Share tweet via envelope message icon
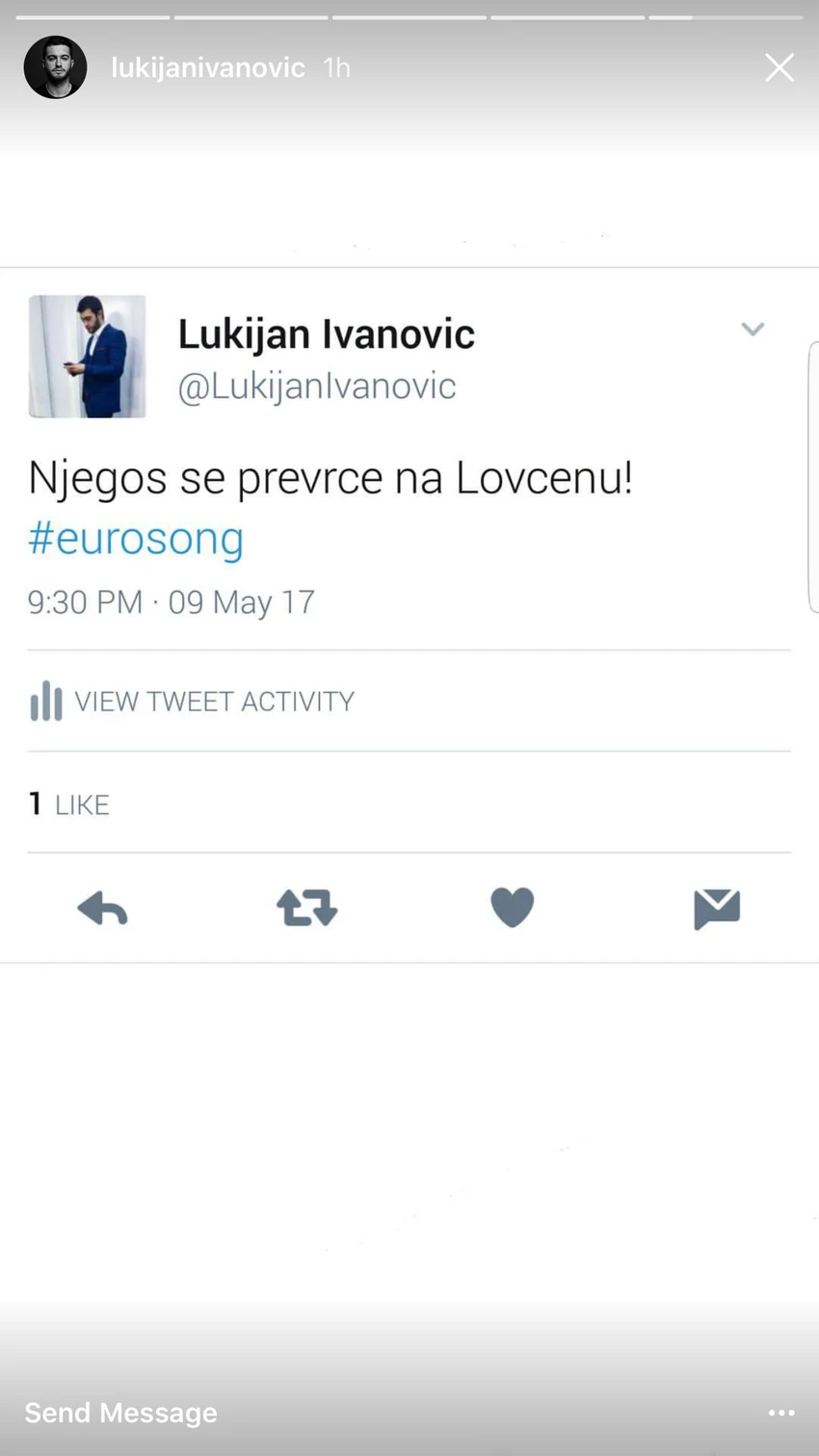 717,909
